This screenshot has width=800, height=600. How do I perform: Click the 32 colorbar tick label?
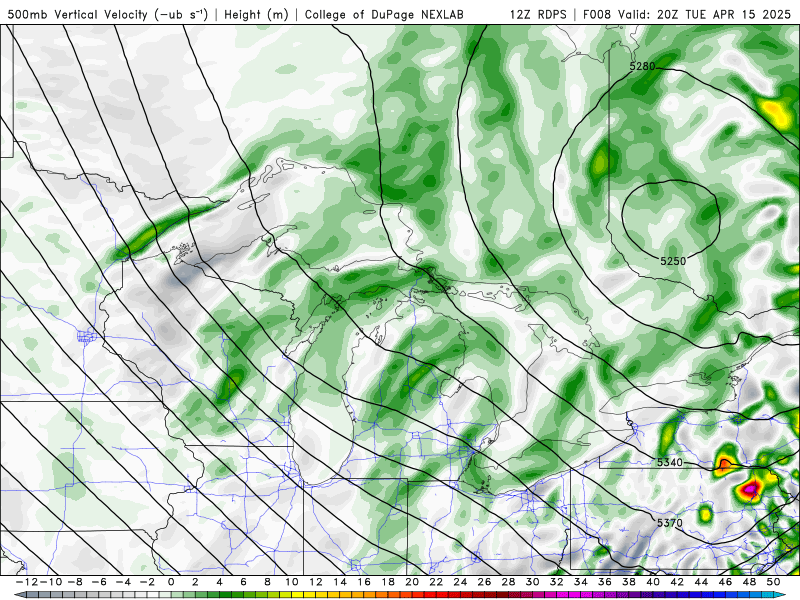pyautogui.click(x=557, y=582)
